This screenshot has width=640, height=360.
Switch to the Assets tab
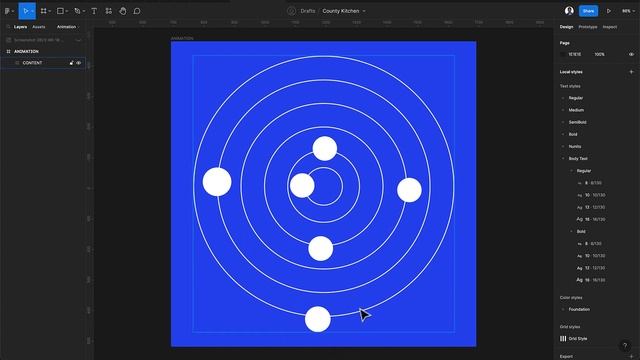click(x=39, y=27)
